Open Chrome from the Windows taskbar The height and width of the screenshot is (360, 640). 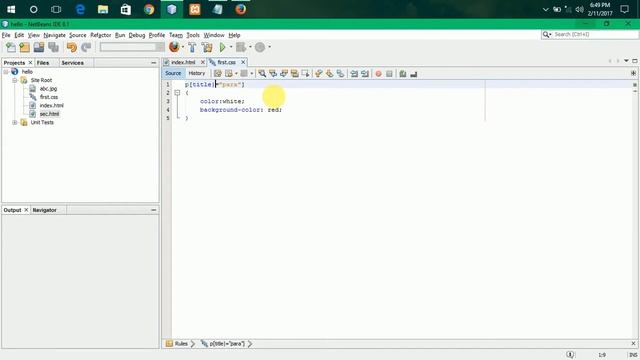pos(149,9)
